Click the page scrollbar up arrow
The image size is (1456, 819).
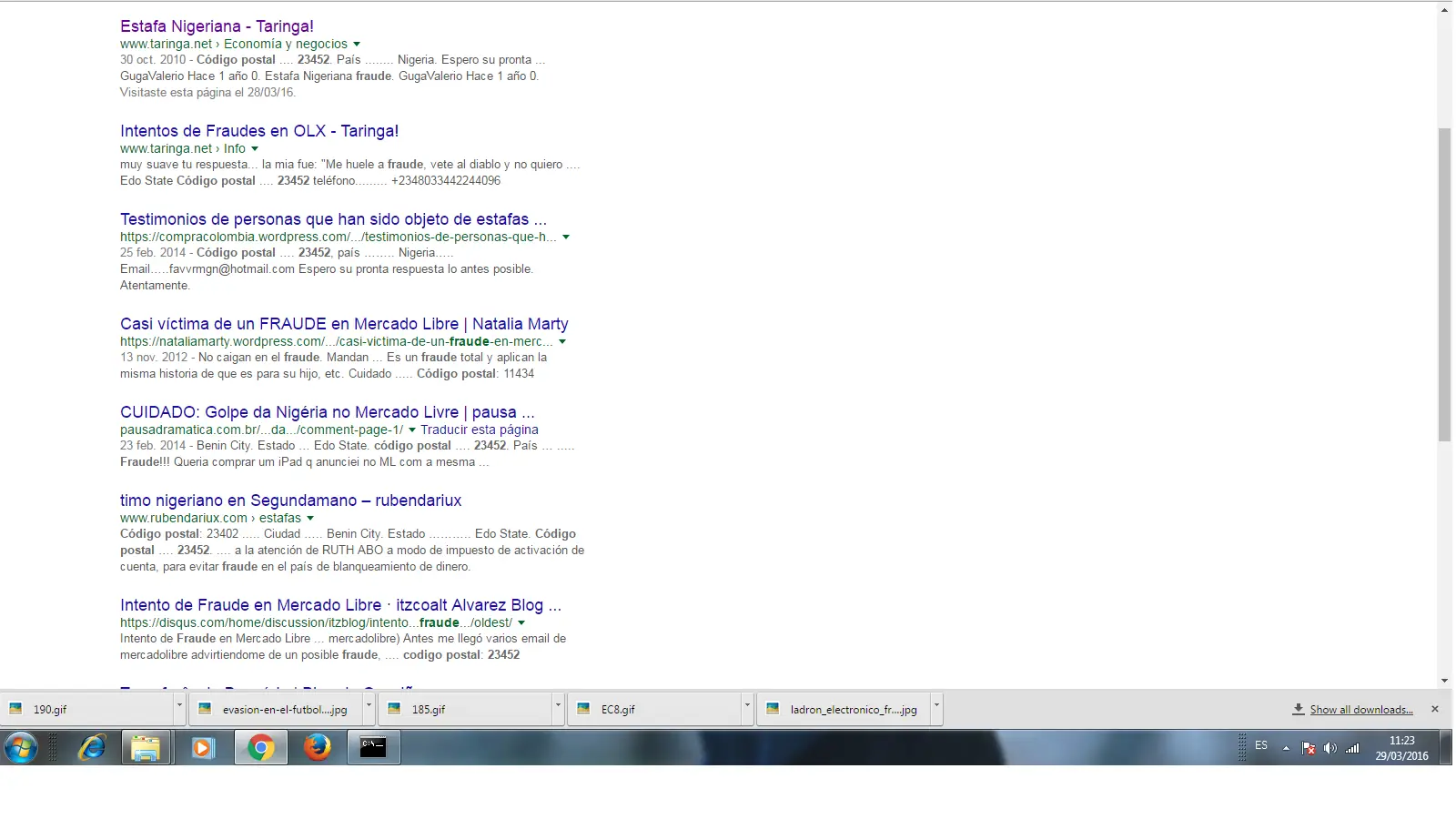pyautogui.click(x=1444, y=10)
